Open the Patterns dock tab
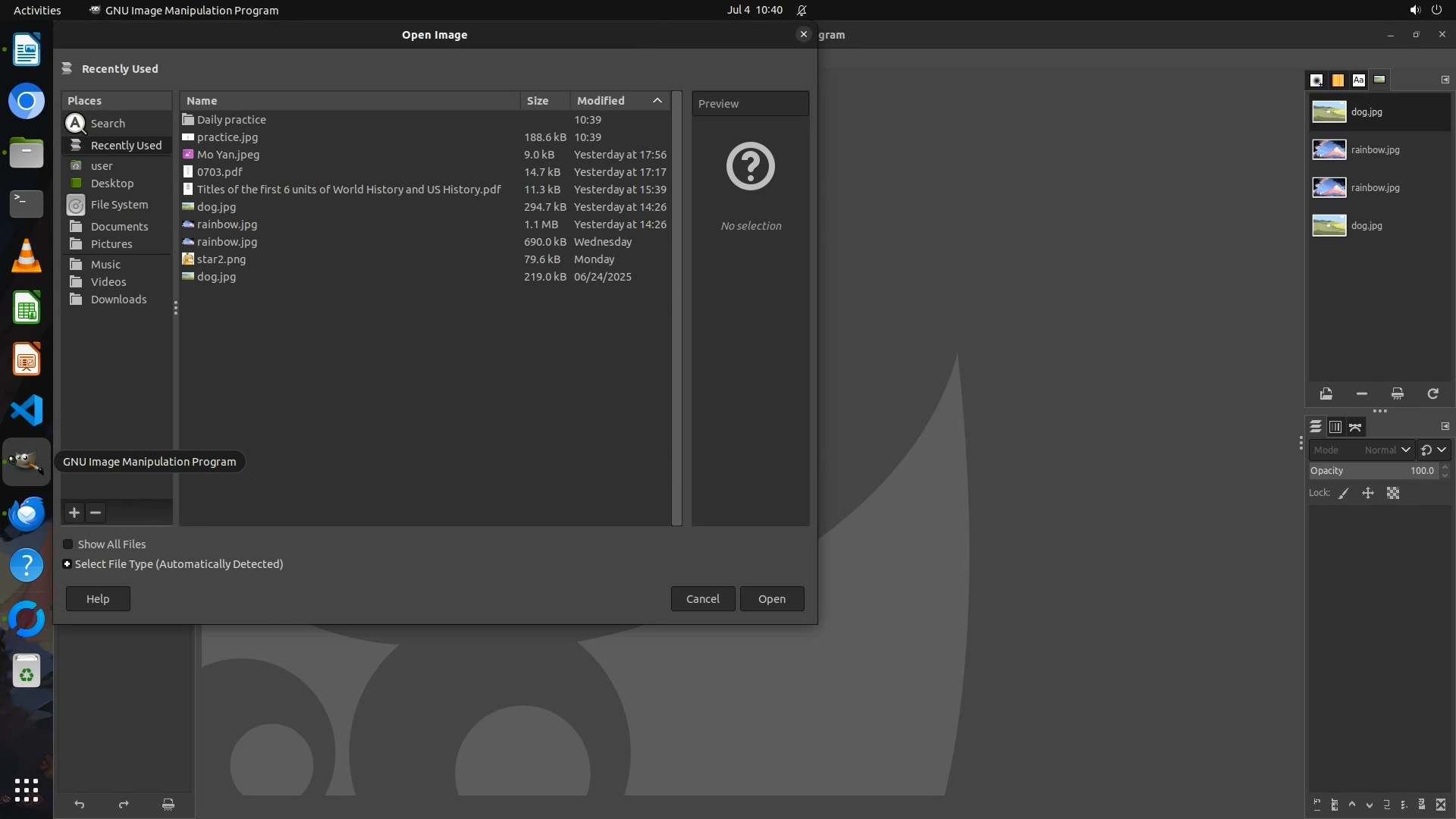This screenshot has height=819, width=1456. click(1338, 80)
